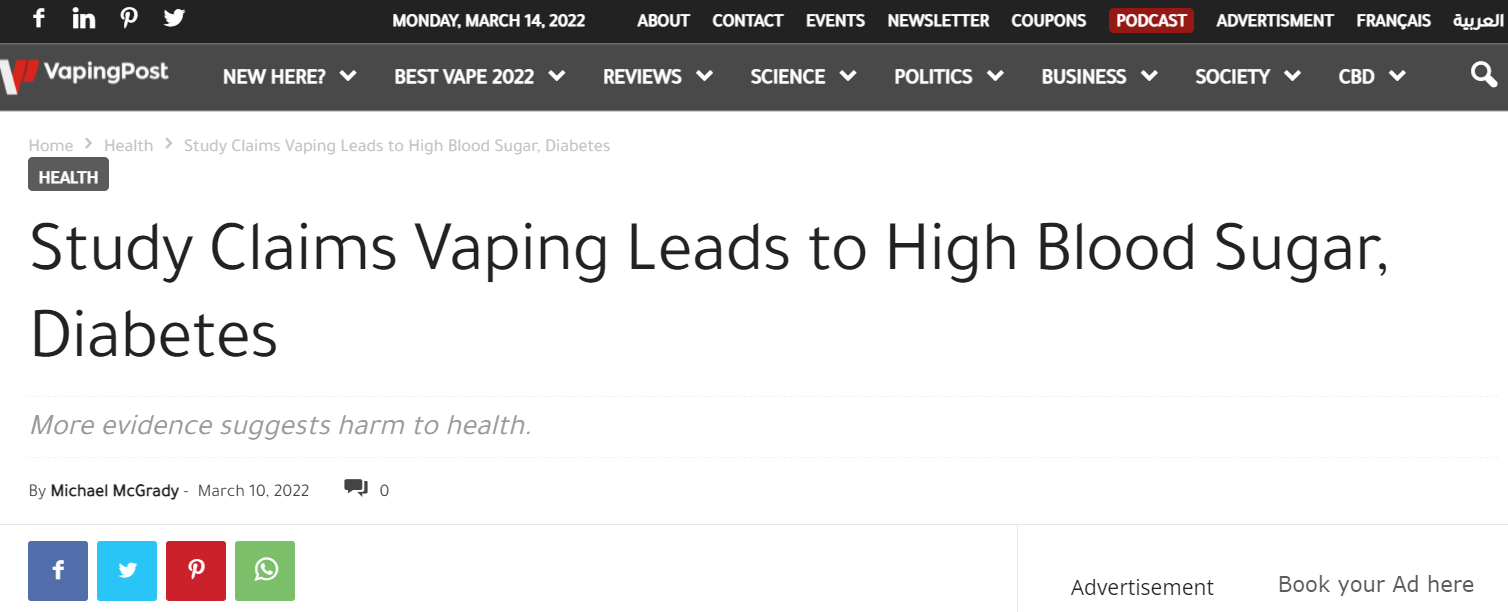Go to Home breadcrumb link
Image resolution: width=1508 pixels, height=612 pixels.
point(50,145)
